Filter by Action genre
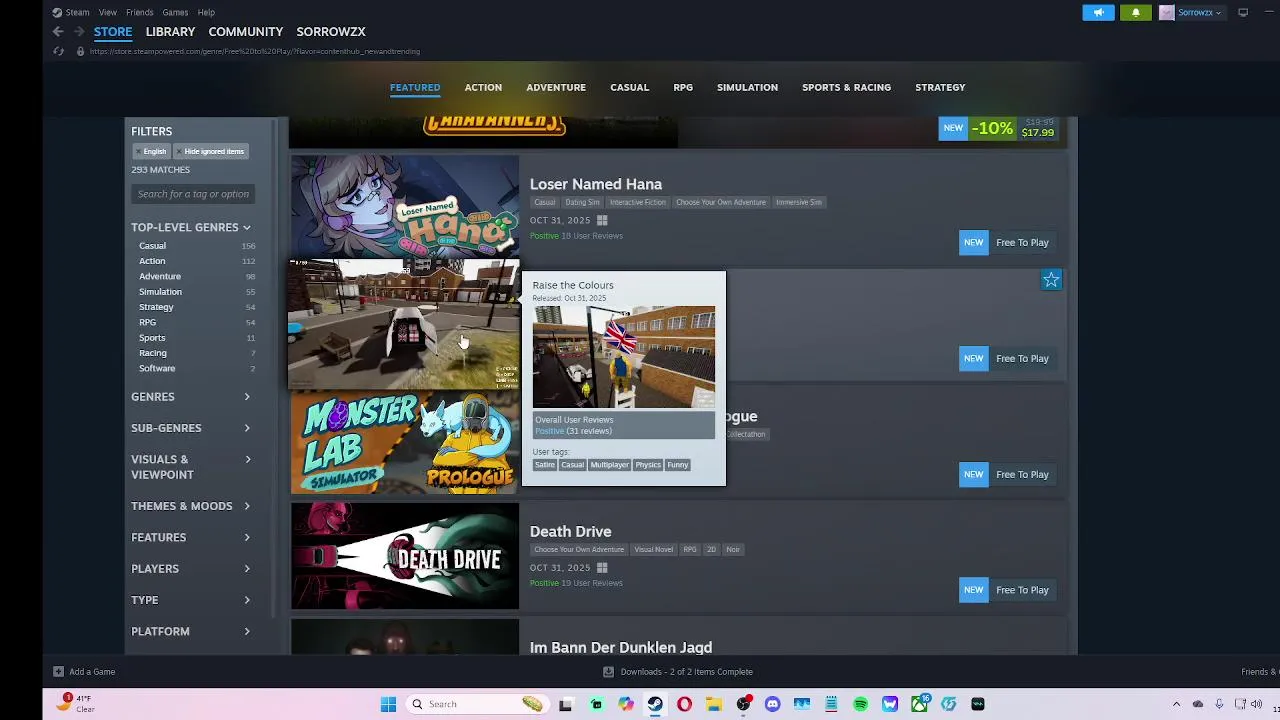This screenshot has height=720, width=1280. 152,261
